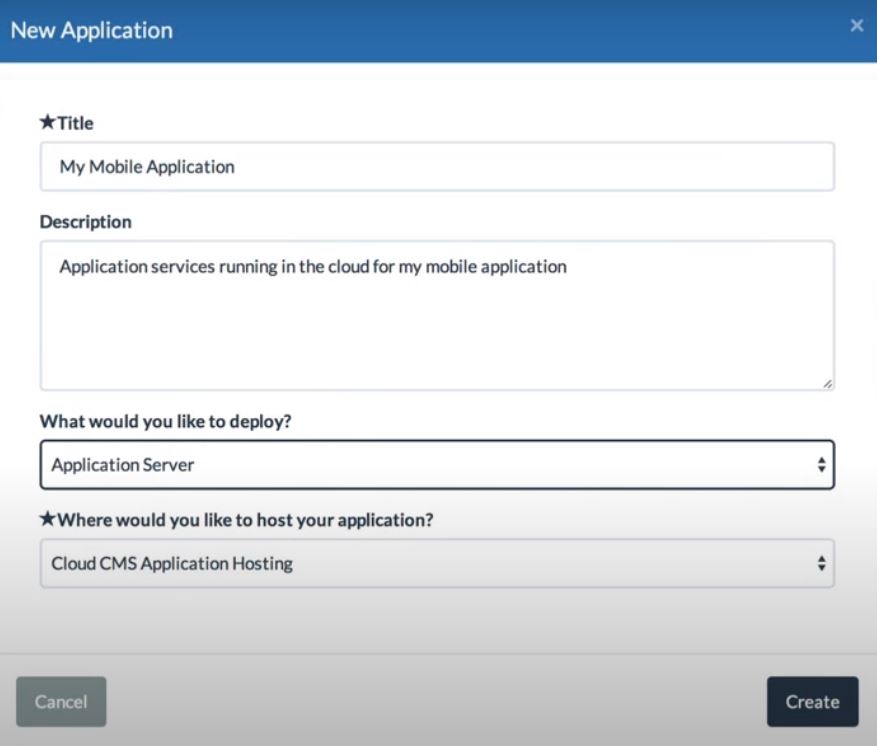Click the up-down arrows on Application Server dropdown
The height and width of the screenshot is (746, 877).
point(821,465)
